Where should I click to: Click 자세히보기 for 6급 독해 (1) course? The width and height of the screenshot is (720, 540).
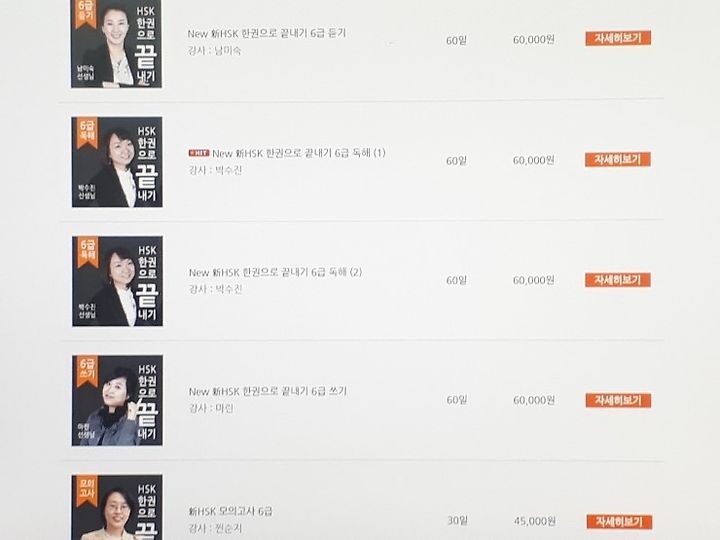click(618, 159)
